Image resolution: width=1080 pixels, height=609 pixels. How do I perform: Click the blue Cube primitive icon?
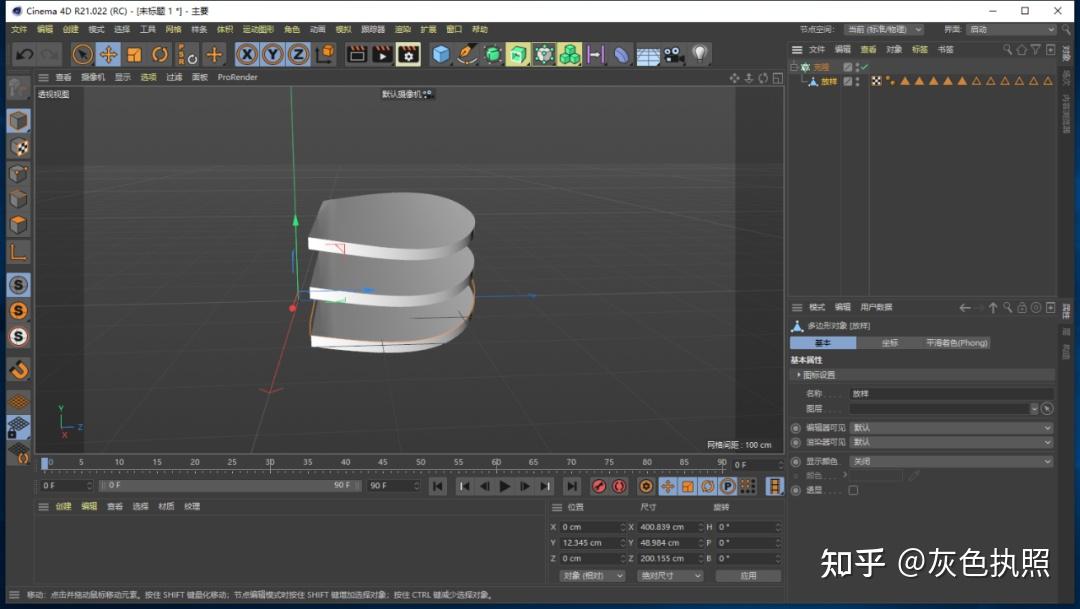click(x=441, y=55)
